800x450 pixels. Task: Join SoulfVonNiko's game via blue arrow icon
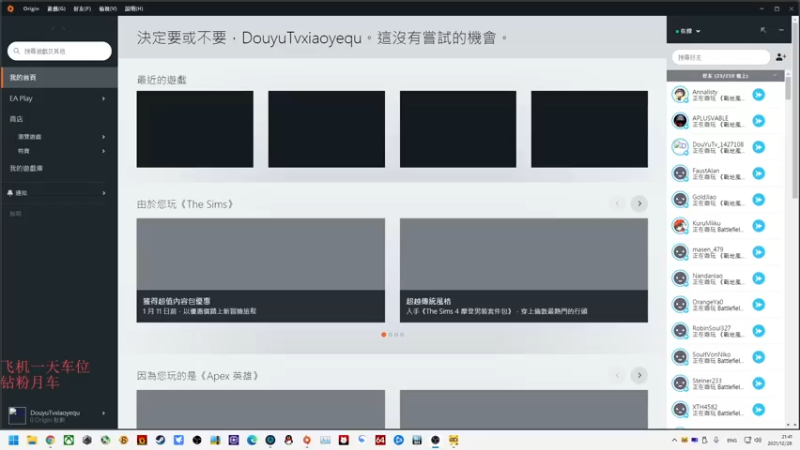tap(759, 357)
